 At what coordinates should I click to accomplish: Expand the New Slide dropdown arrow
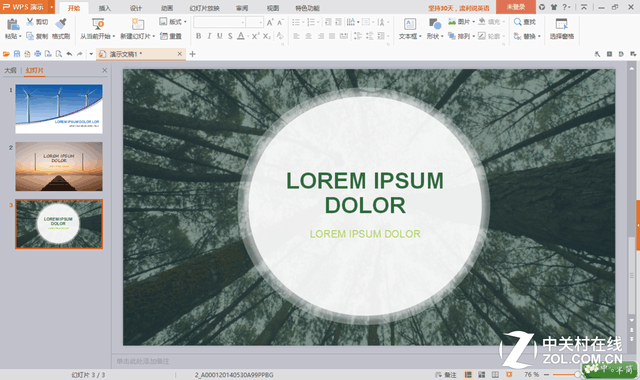(154, 36)
